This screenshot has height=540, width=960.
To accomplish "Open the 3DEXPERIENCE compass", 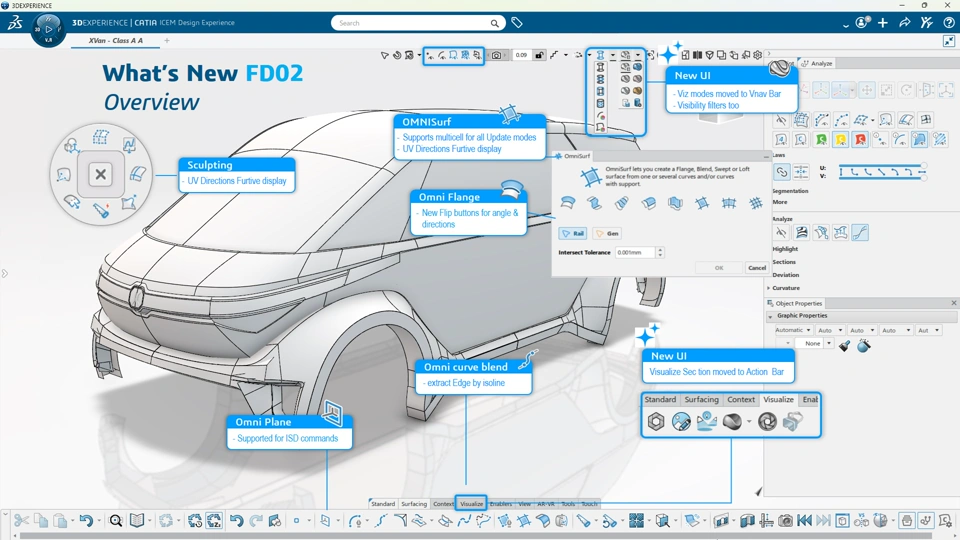I will point(48,29).
